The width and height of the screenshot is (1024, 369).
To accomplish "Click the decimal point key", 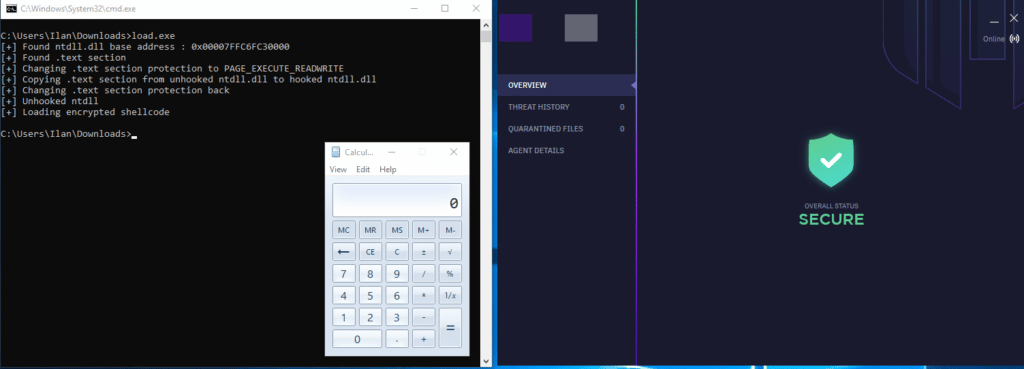I will pyautogui.click(x=397, y=339).
